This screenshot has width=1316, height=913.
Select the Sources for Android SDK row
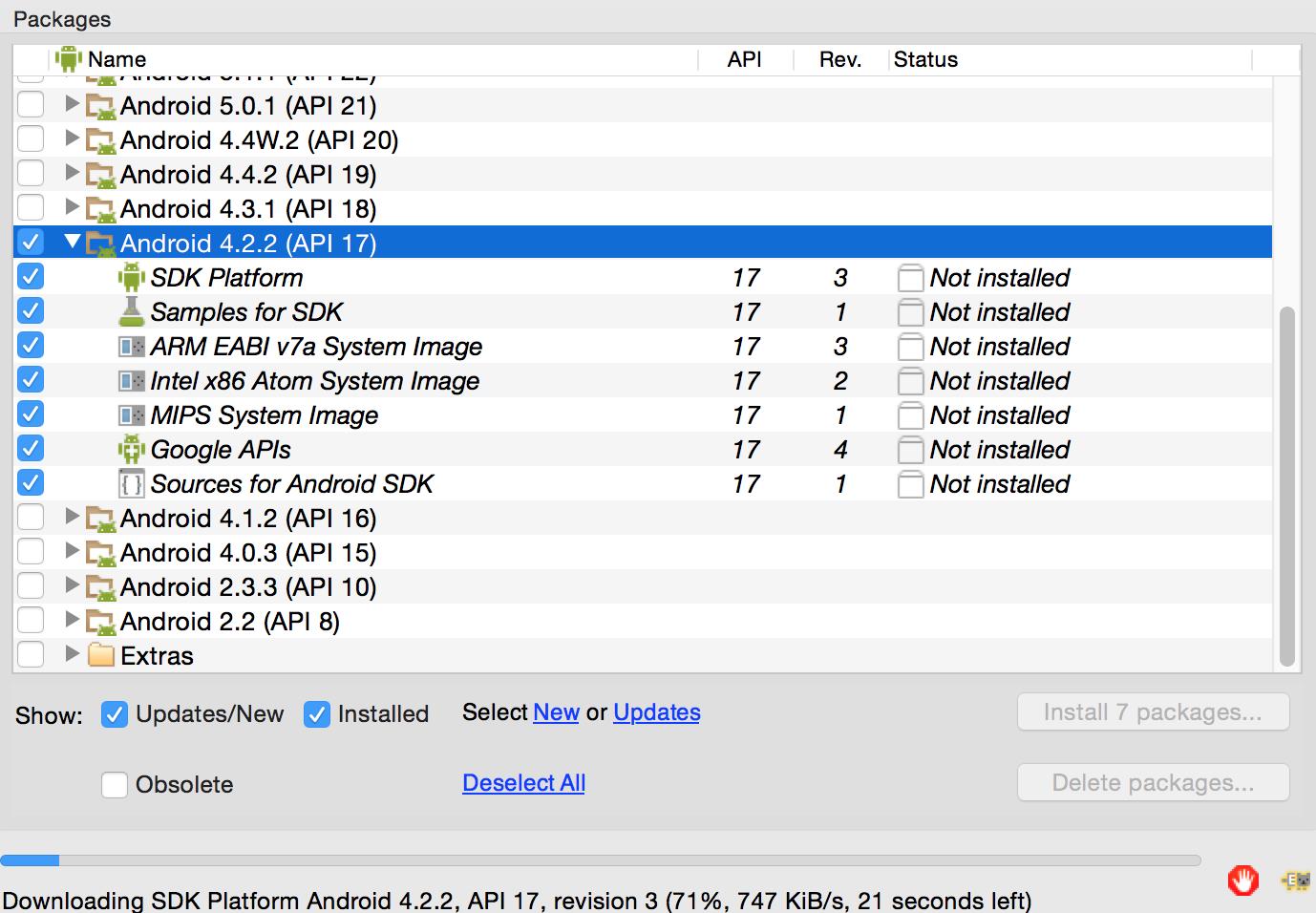coord(643,483)
